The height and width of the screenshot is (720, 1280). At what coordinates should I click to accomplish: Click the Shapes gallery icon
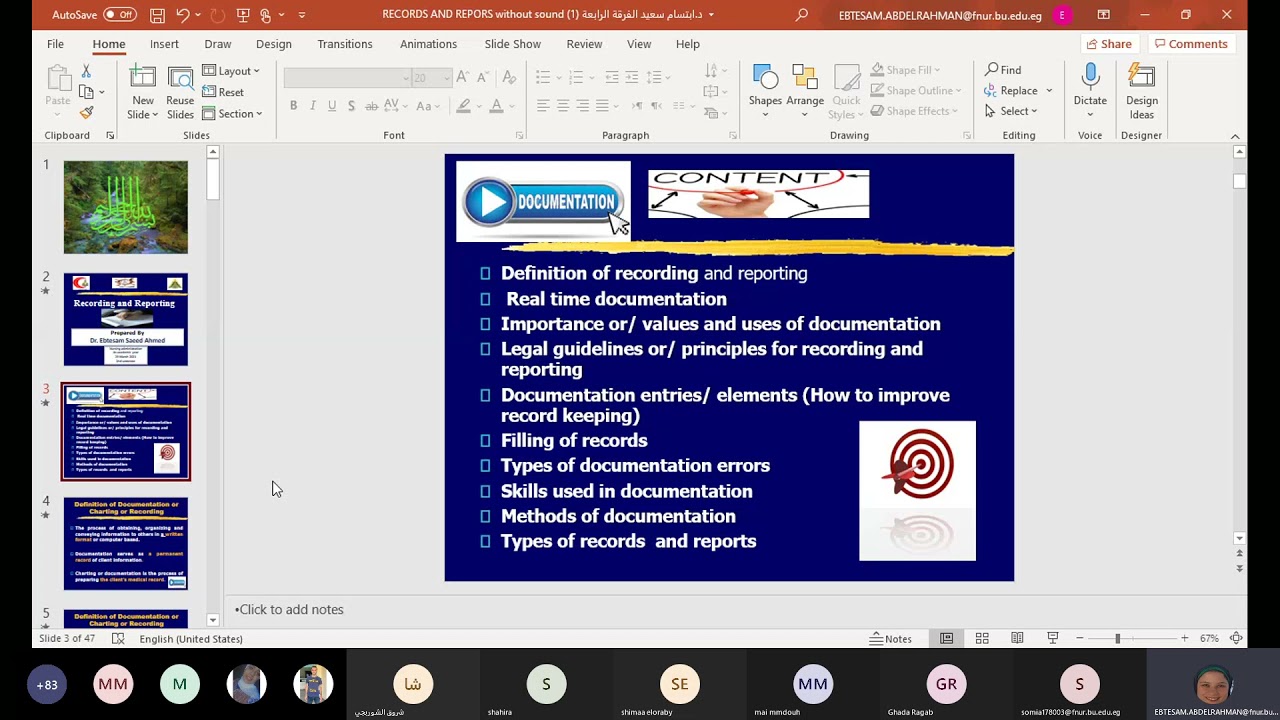[x=765, y=78]
